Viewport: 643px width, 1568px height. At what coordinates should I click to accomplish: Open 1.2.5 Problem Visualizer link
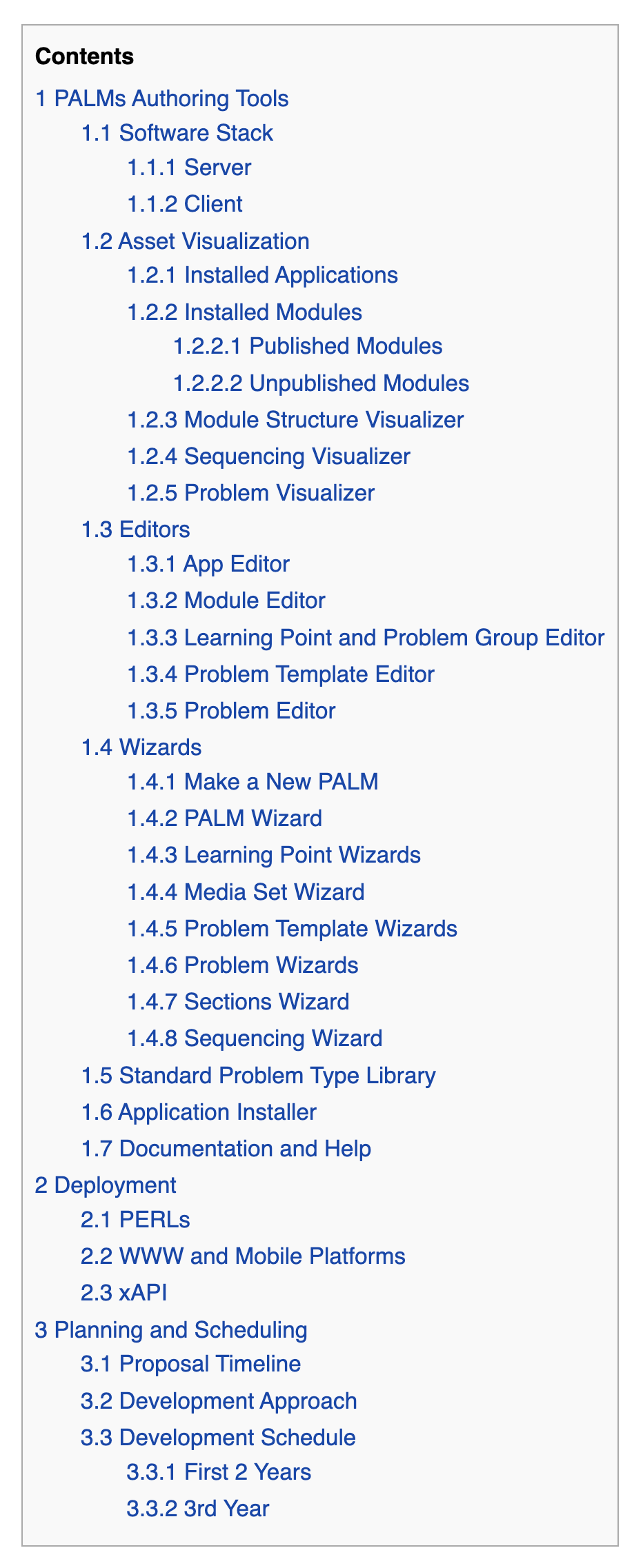251,493
